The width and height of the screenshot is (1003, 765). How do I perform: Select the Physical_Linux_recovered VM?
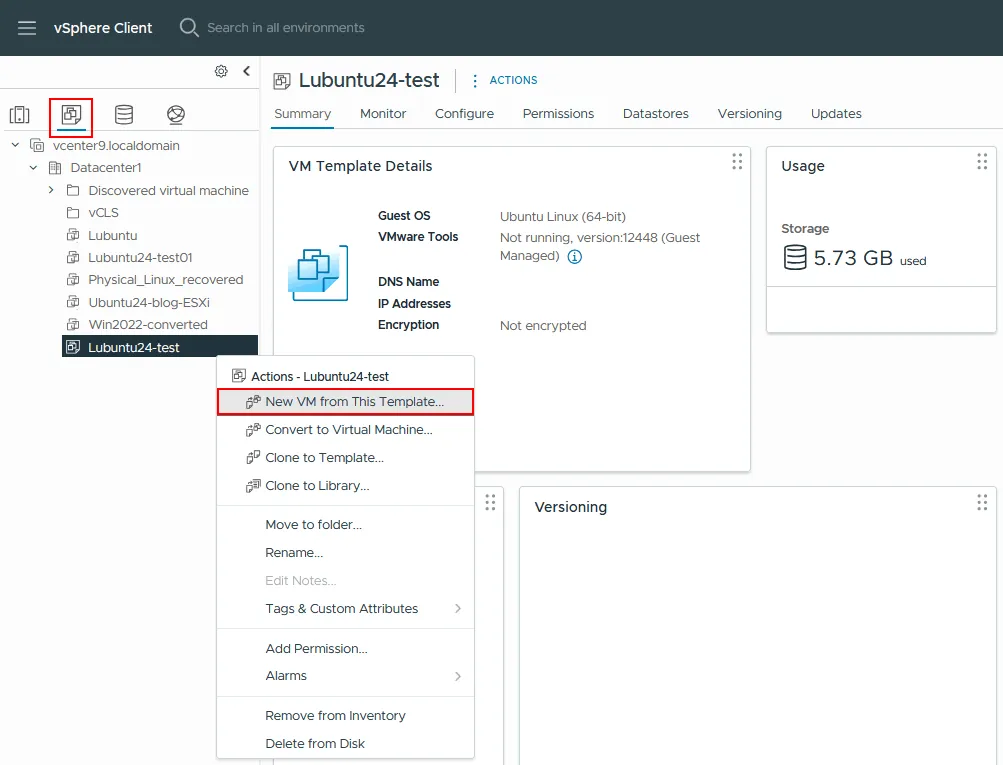tap(166, 280)
